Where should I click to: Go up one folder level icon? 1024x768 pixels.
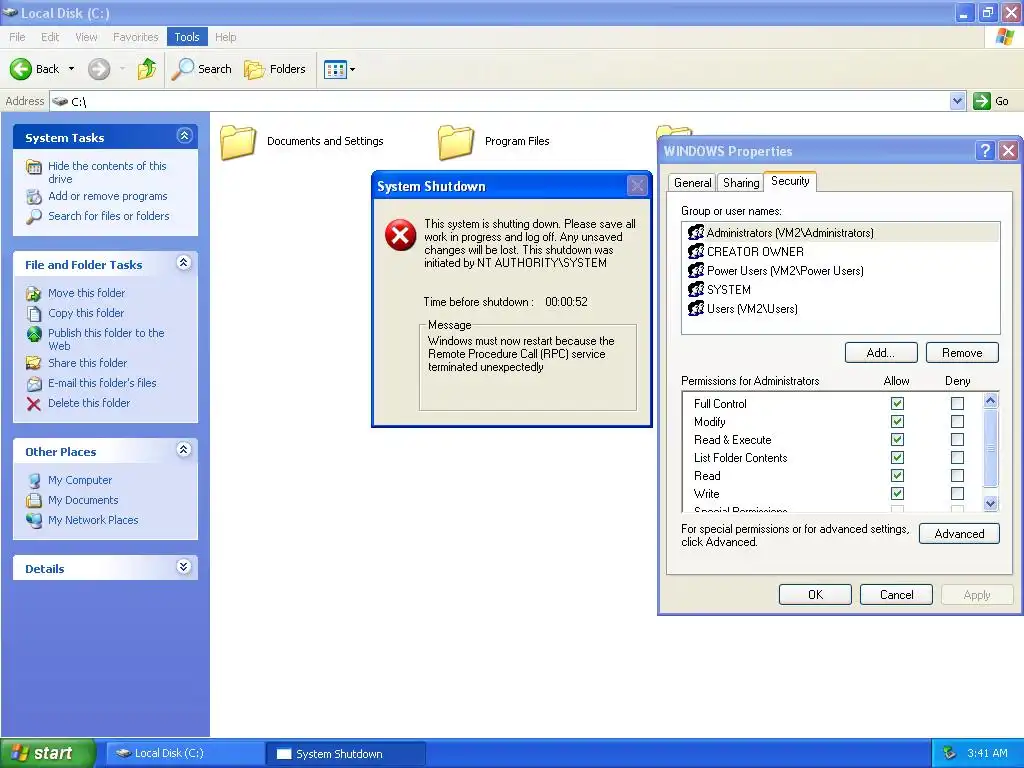pyautogui.click(x=147, y=69)
